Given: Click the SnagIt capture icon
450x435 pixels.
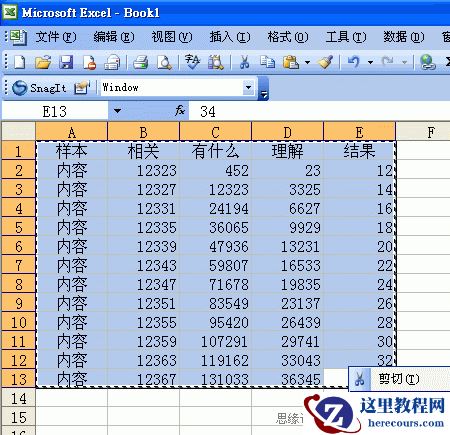Looking at the screenshot, I should tap(39, 88).
